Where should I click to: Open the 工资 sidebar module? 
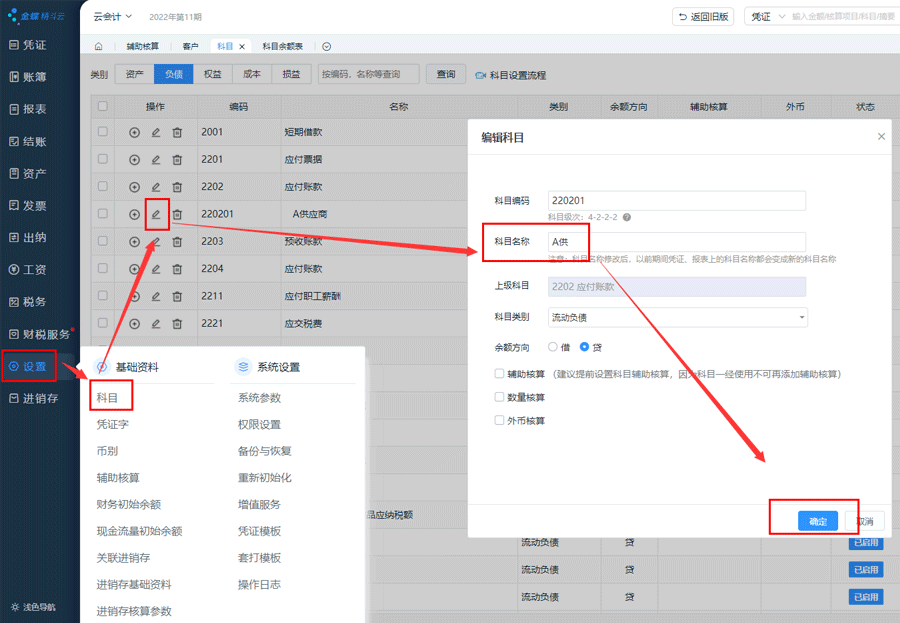[28, 269]
